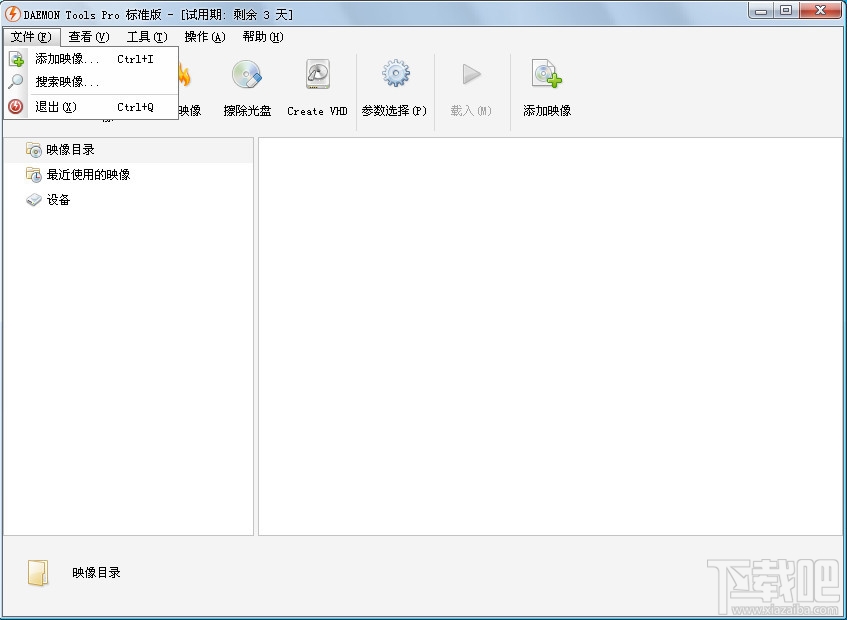This screenshot has width=847, height=620.
Task: Open the 查看 menu
Action: pos(88,36)
